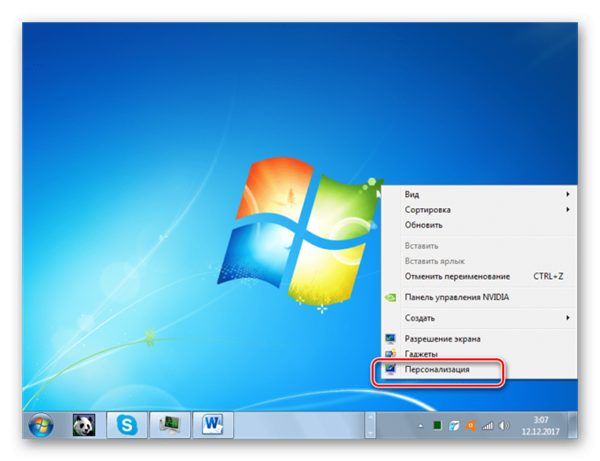Open Разрешение экрана
Viewport: 600px width, 461px height.
pyautogui.click(x=480, y=339)
